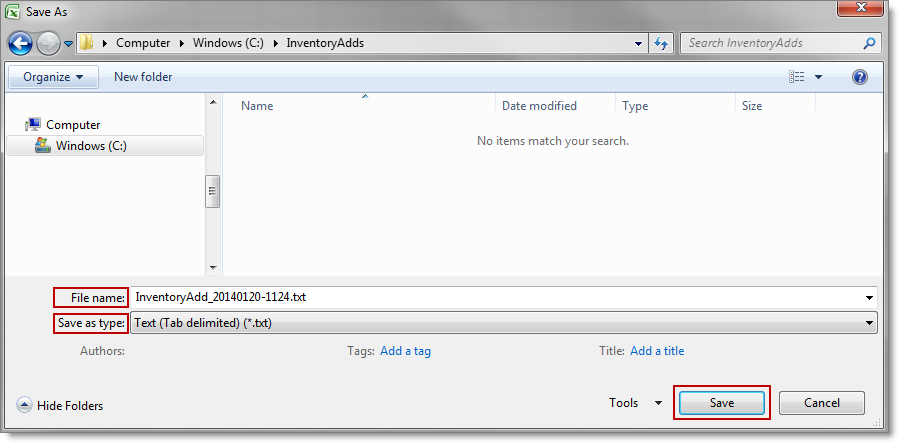
Task: Open the Organize dropdown menu
Action: (54, 77)
